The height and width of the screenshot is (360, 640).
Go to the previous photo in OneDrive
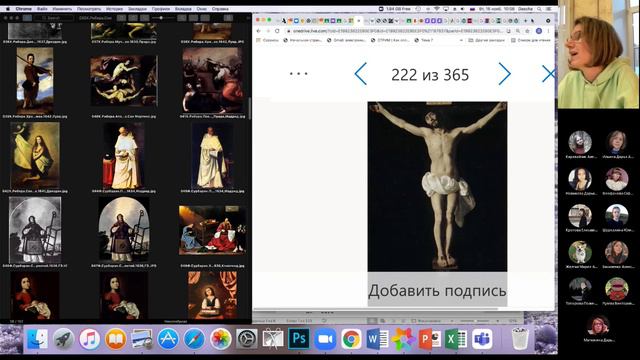pyautogui.click(x=361, y=74)
